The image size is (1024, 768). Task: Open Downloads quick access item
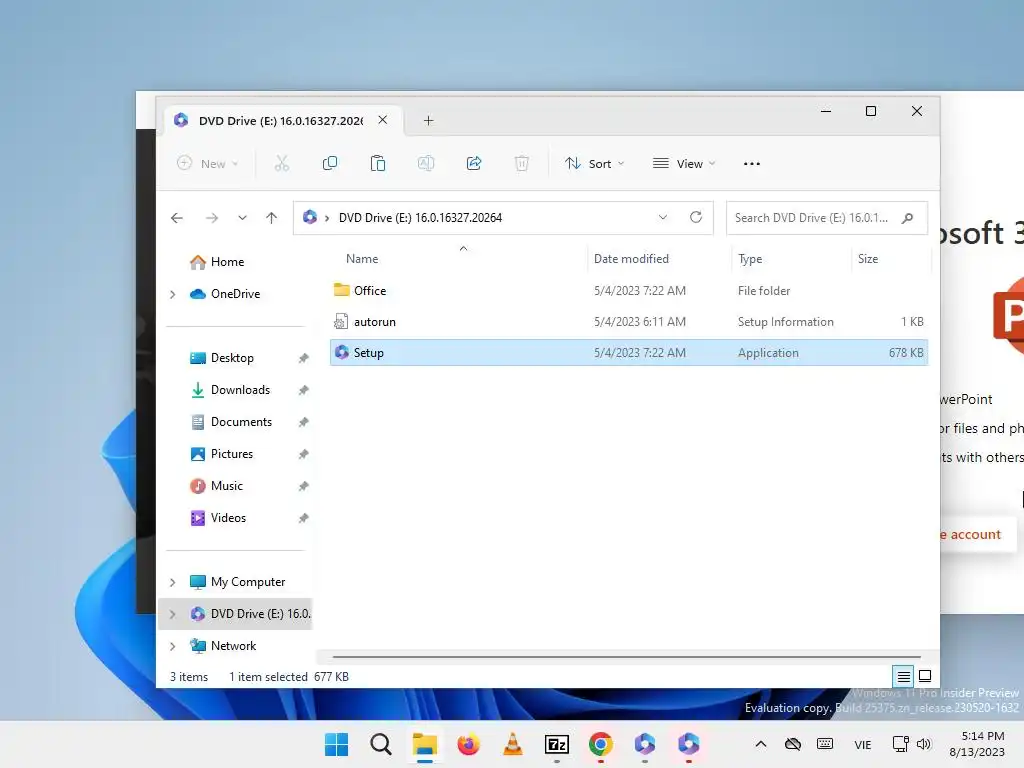coord(240,390)
